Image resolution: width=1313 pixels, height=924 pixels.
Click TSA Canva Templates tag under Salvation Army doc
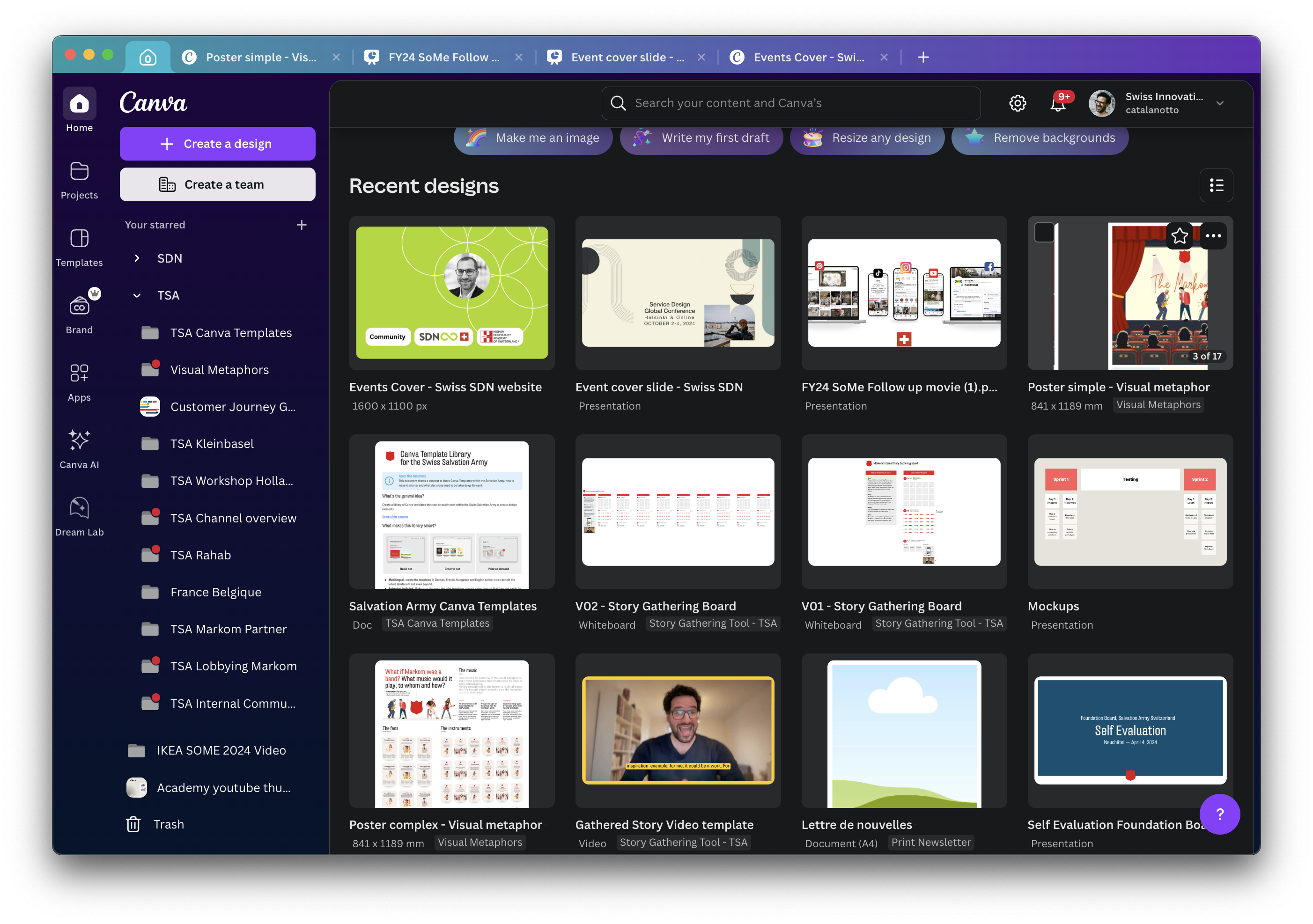(437, 623)
